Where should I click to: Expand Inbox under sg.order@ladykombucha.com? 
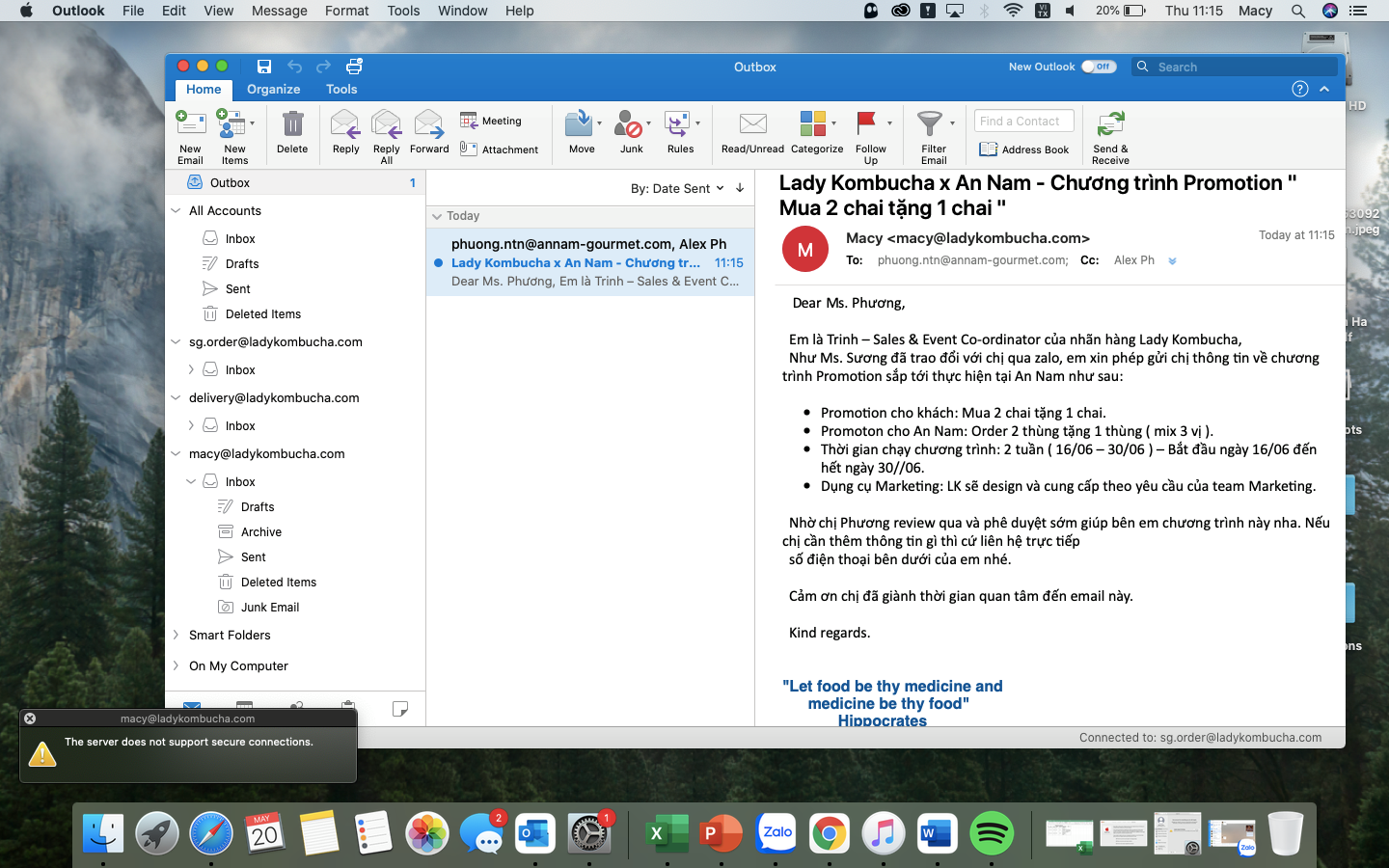tap(191, 369)
